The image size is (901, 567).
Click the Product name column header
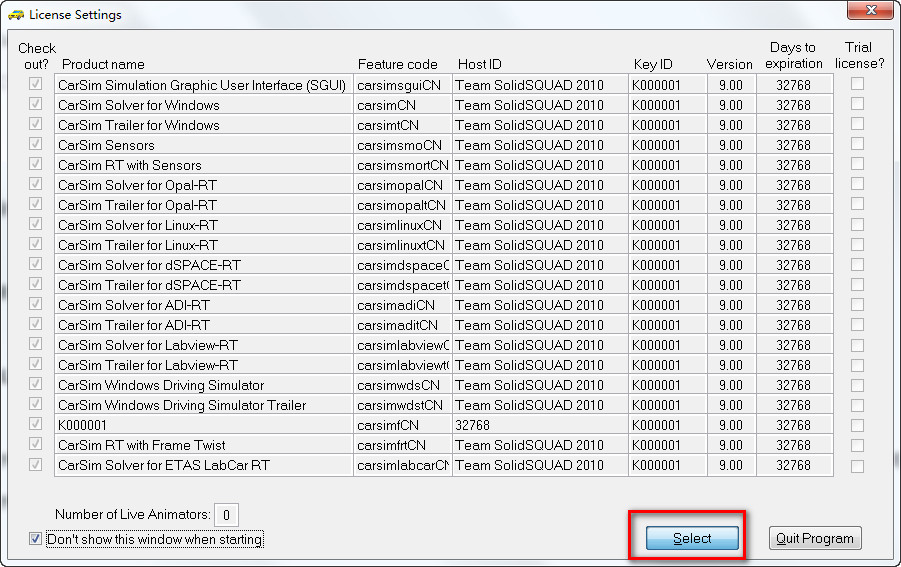point(103,64)
